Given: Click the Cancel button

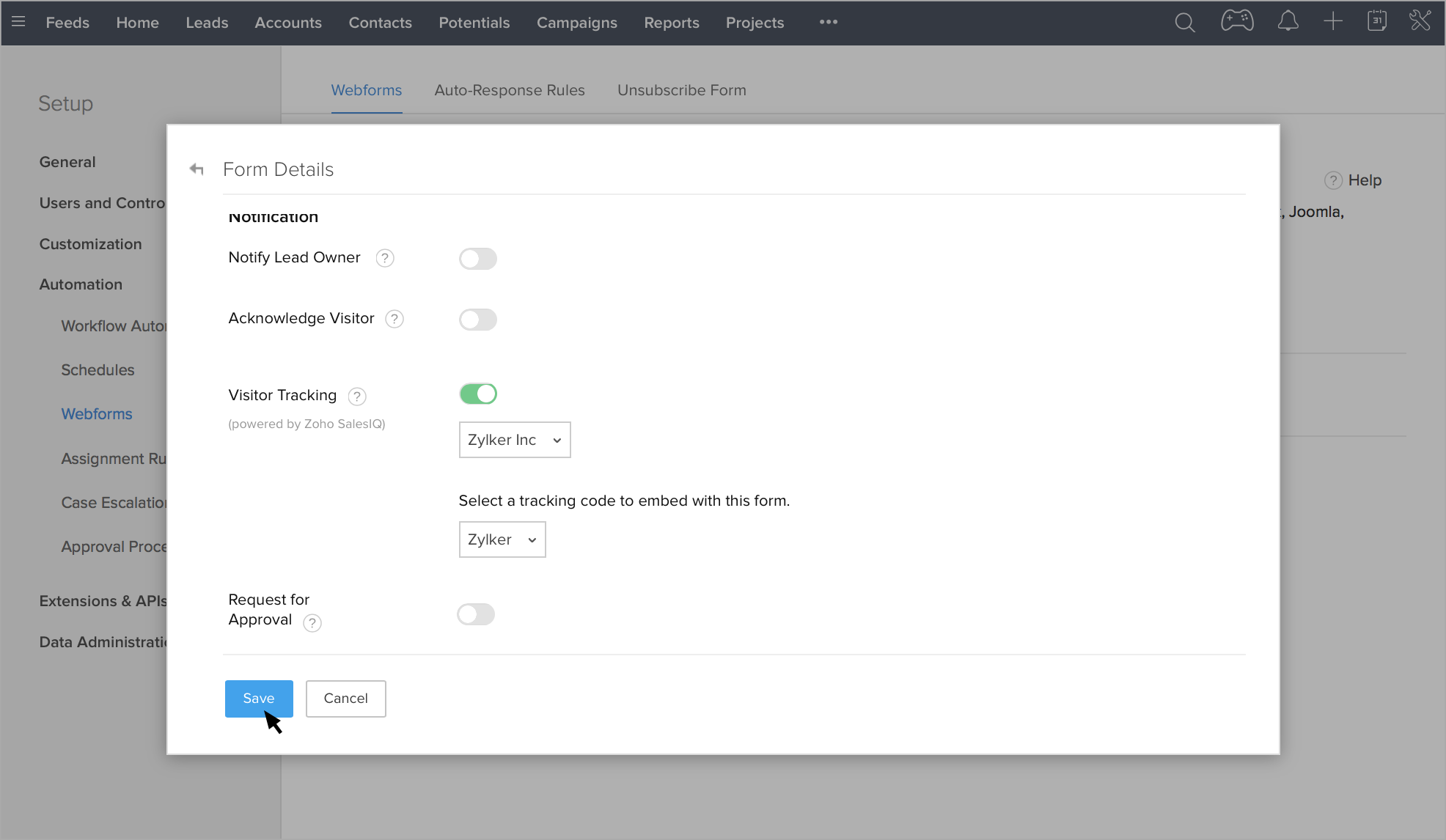Looking at the screenshot, I should point(345,699).
